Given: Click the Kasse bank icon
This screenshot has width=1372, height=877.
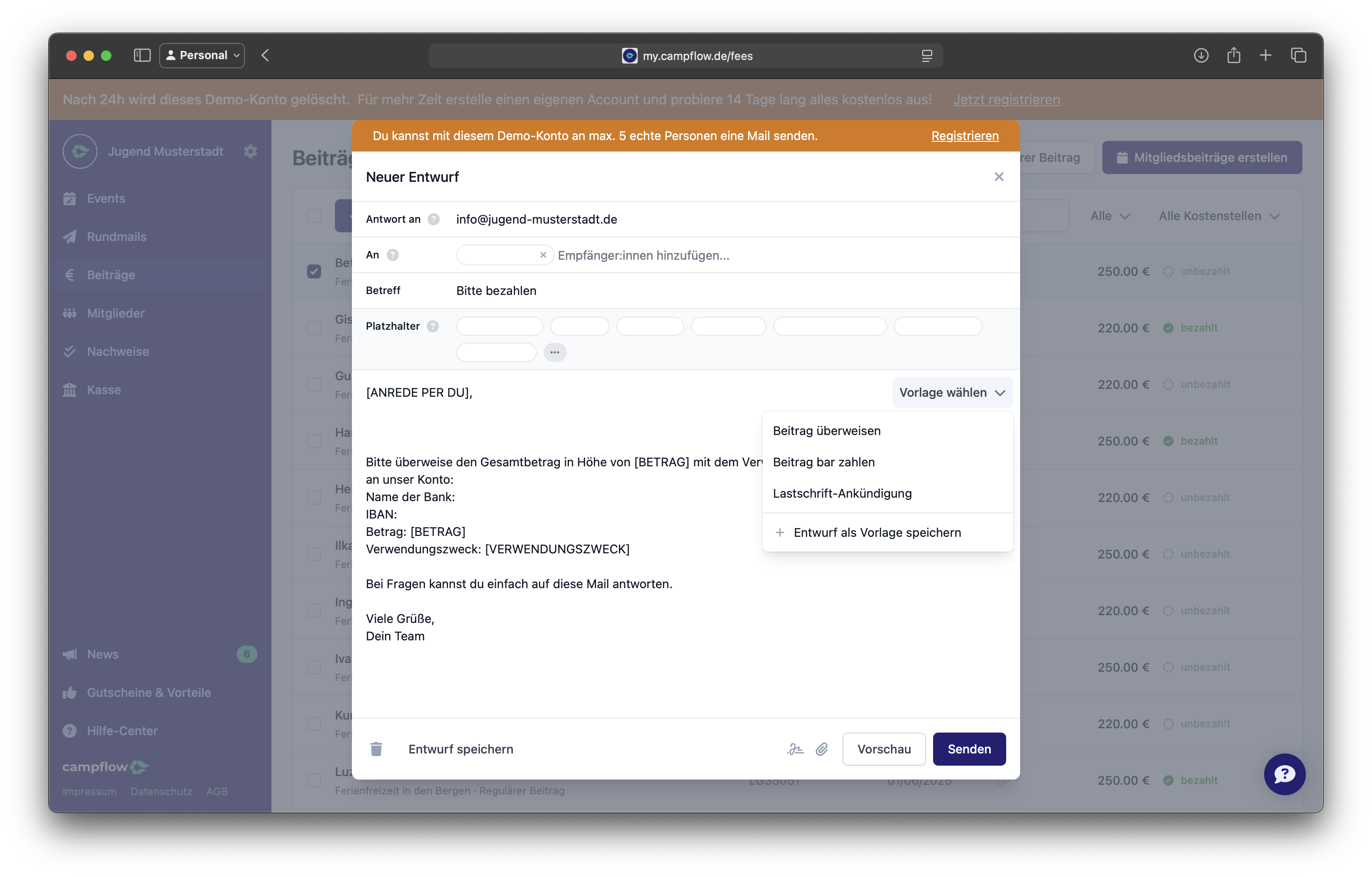Looking at the screenshot, I should coord(70,390).
